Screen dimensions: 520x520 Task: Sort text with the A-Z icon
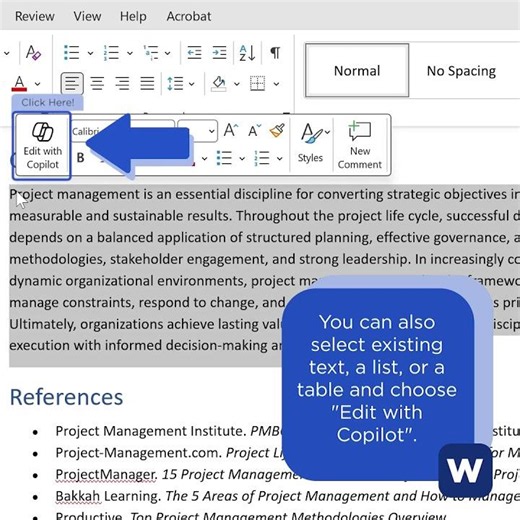(247, 53)
